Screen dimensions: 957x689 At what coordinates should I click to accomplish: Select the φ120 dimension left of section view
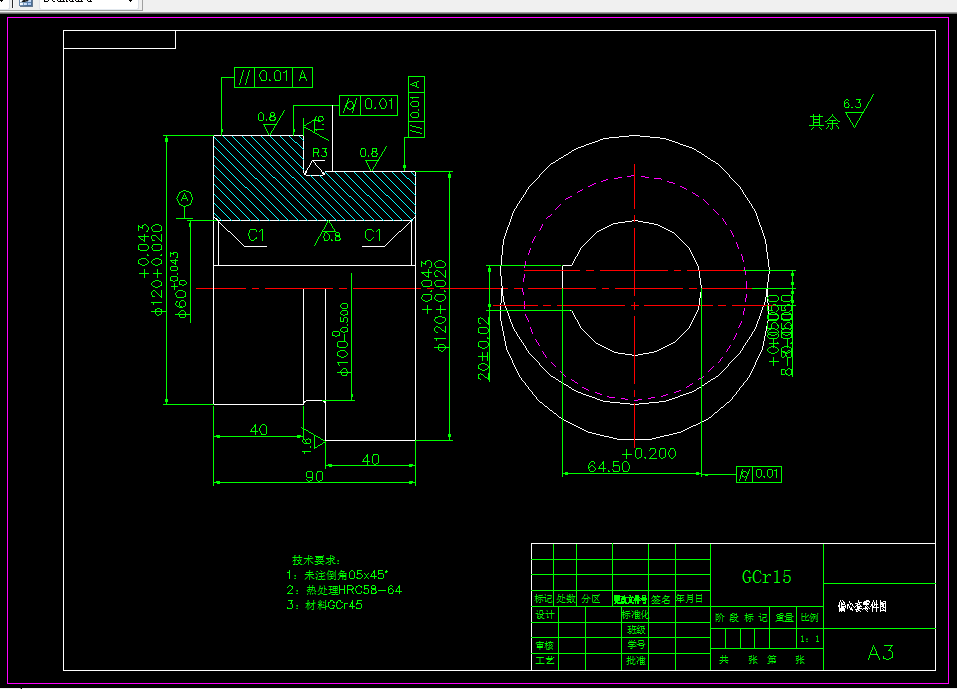point(150,269)
